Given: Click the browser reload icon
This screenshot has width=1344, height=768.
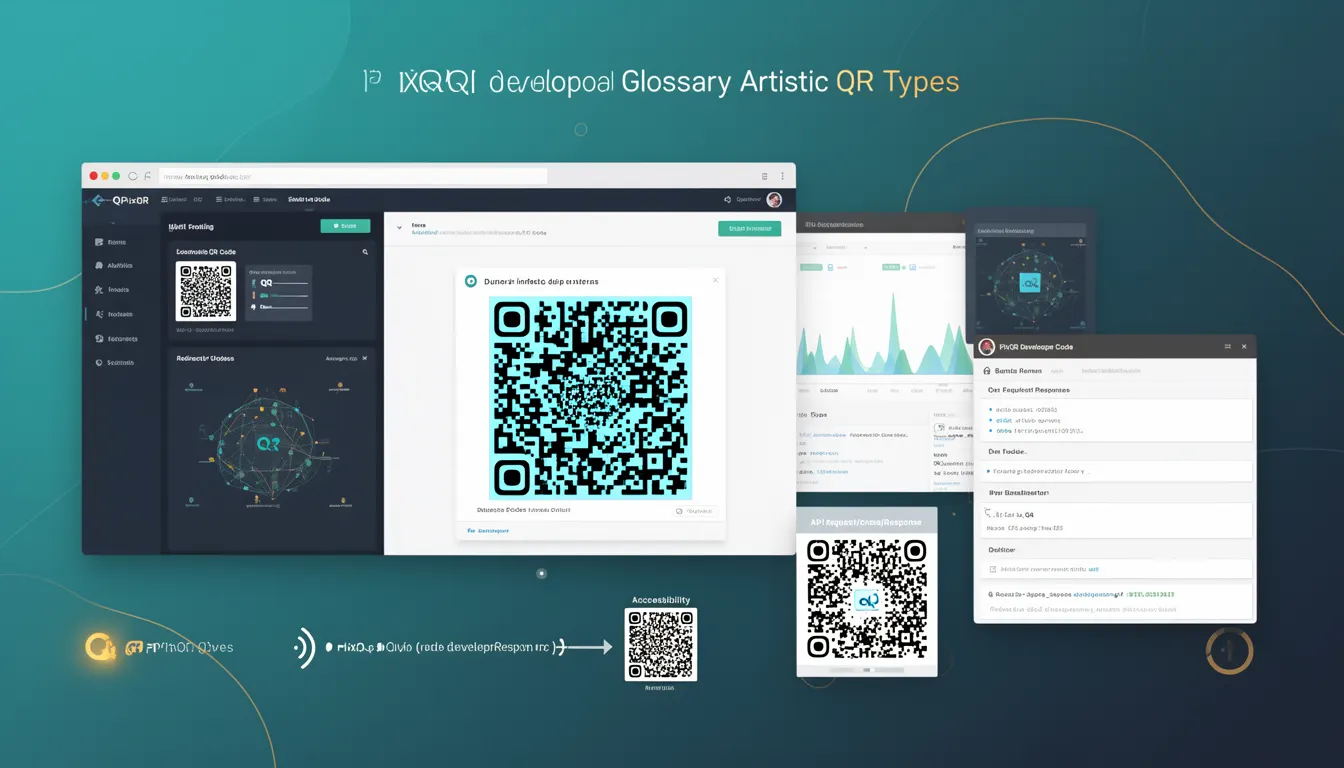Looking at the screenshot, I should click(x=133, y=175).
